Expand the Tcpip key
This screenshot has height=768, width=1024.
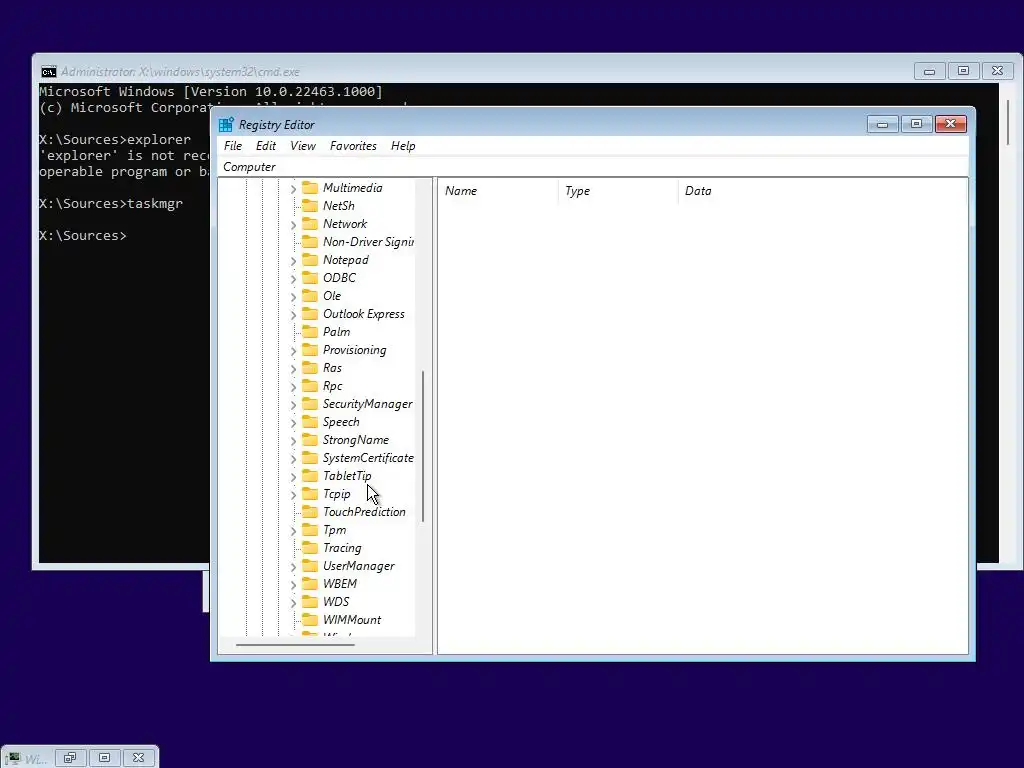click(293, 495)
